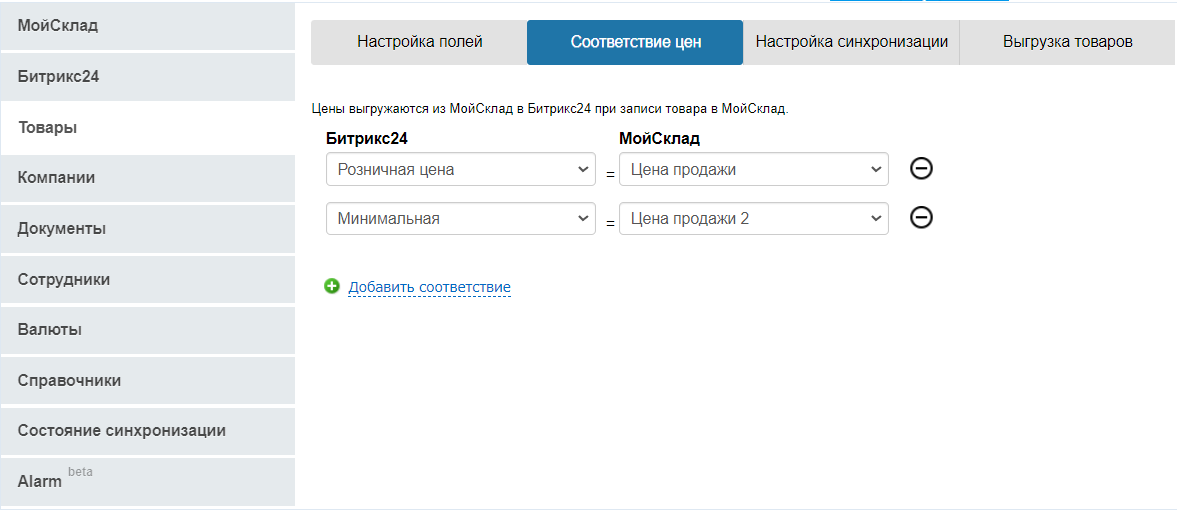1177x511 pixels.
Task: Click the price export description text
Action: 550,109
